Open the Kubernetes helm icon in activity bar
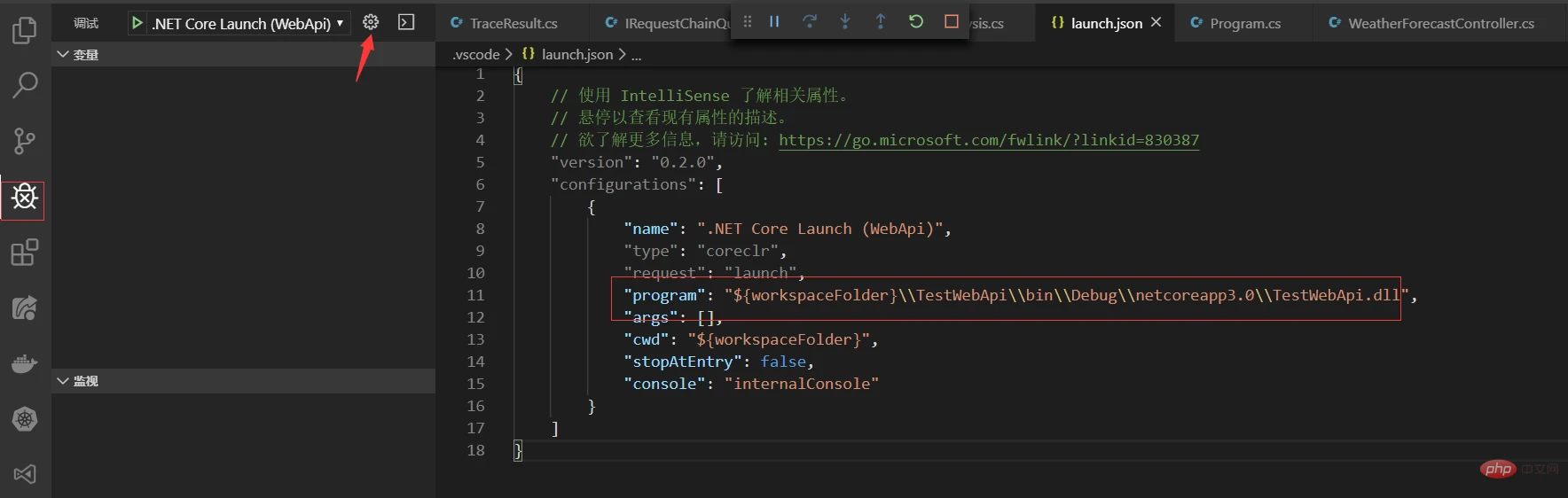The height and width of the screenshot is (498, 1568). (24, 419)
